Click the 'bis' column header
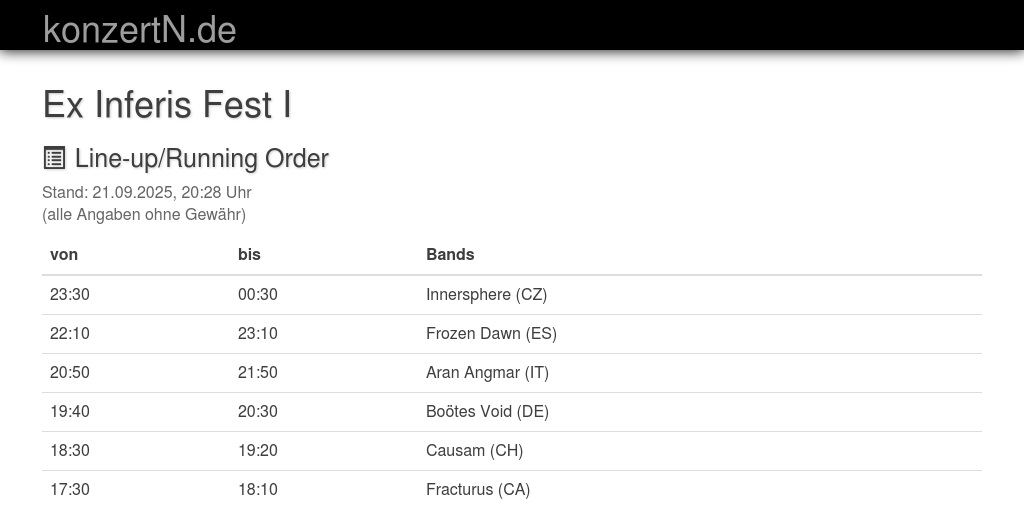Image resolution: width=1024 pixels, height=529 pixels. (249, 254)
